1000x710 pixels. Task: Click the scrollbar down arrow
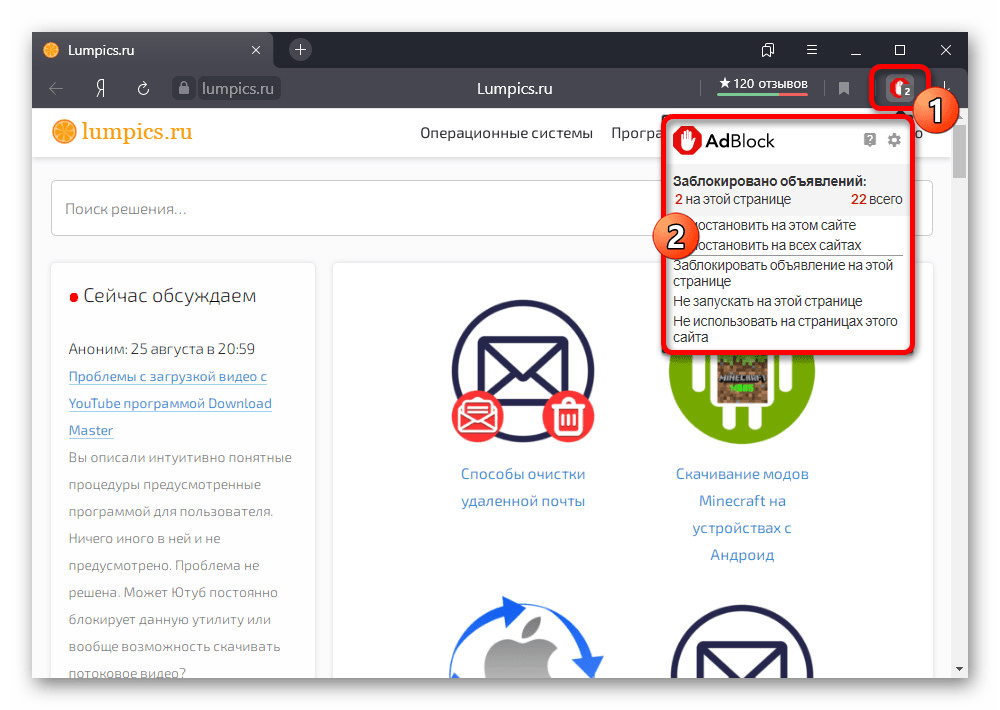coord(959,669)
